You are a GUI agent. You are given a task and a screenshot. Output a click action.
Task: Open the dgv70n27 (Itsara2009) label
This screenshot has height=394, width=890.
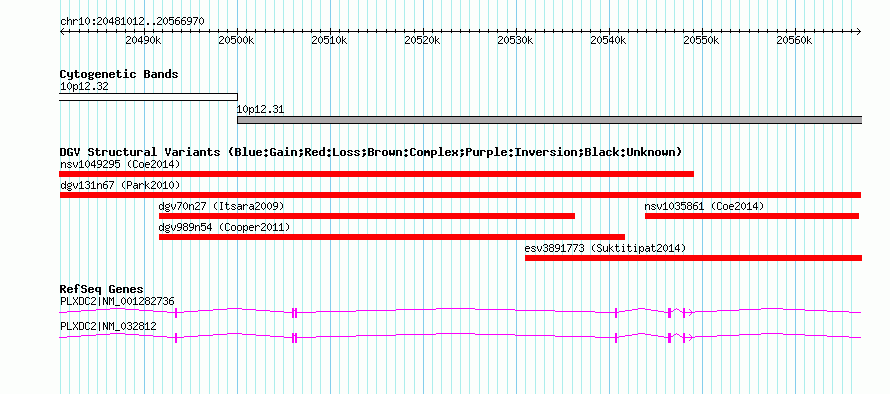pos(221,206)
